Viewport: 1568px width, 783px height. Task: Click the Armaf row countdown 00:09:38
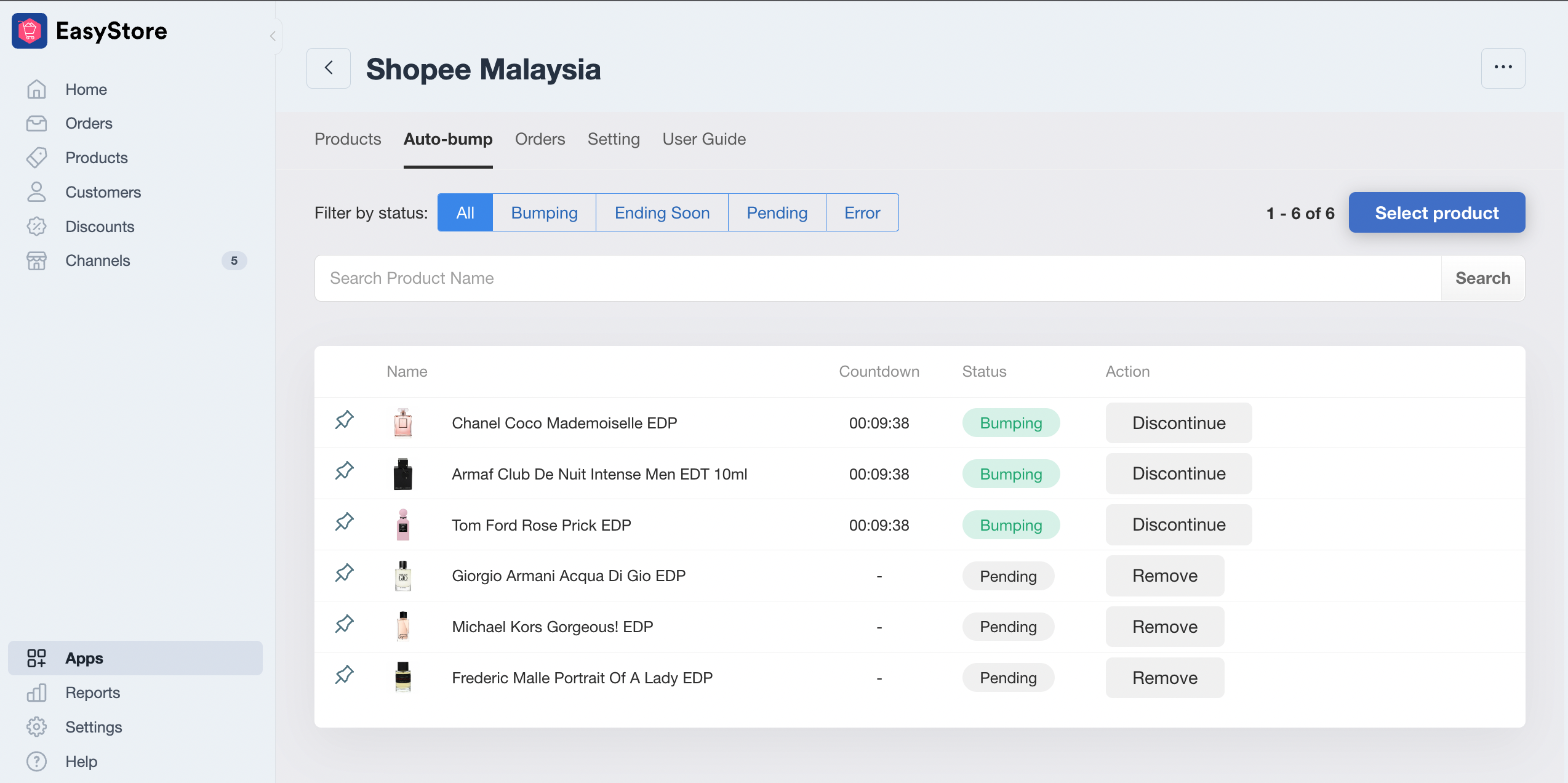click(x=879, y=474)
